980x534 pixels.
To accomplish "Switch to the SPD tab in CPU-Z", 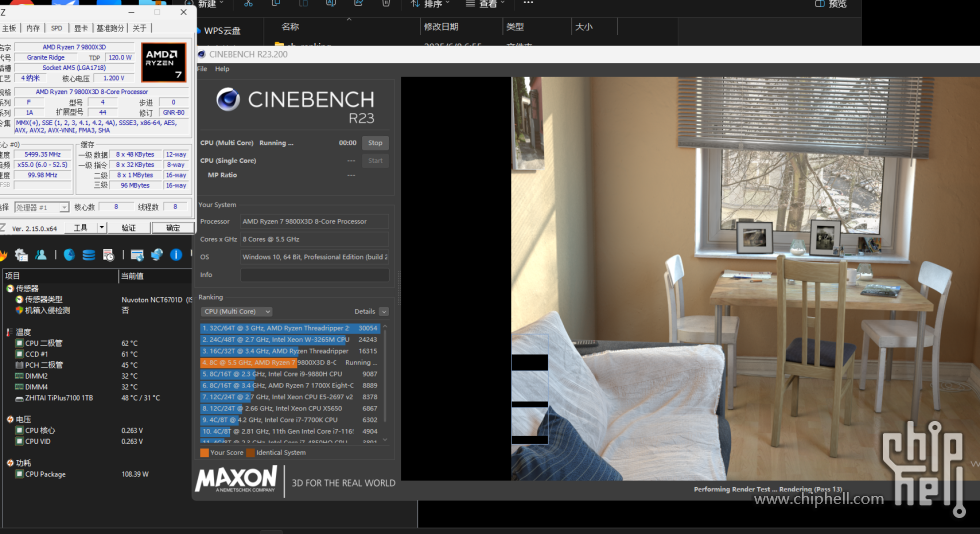I will pyautogui.click(x=57, y=28).
